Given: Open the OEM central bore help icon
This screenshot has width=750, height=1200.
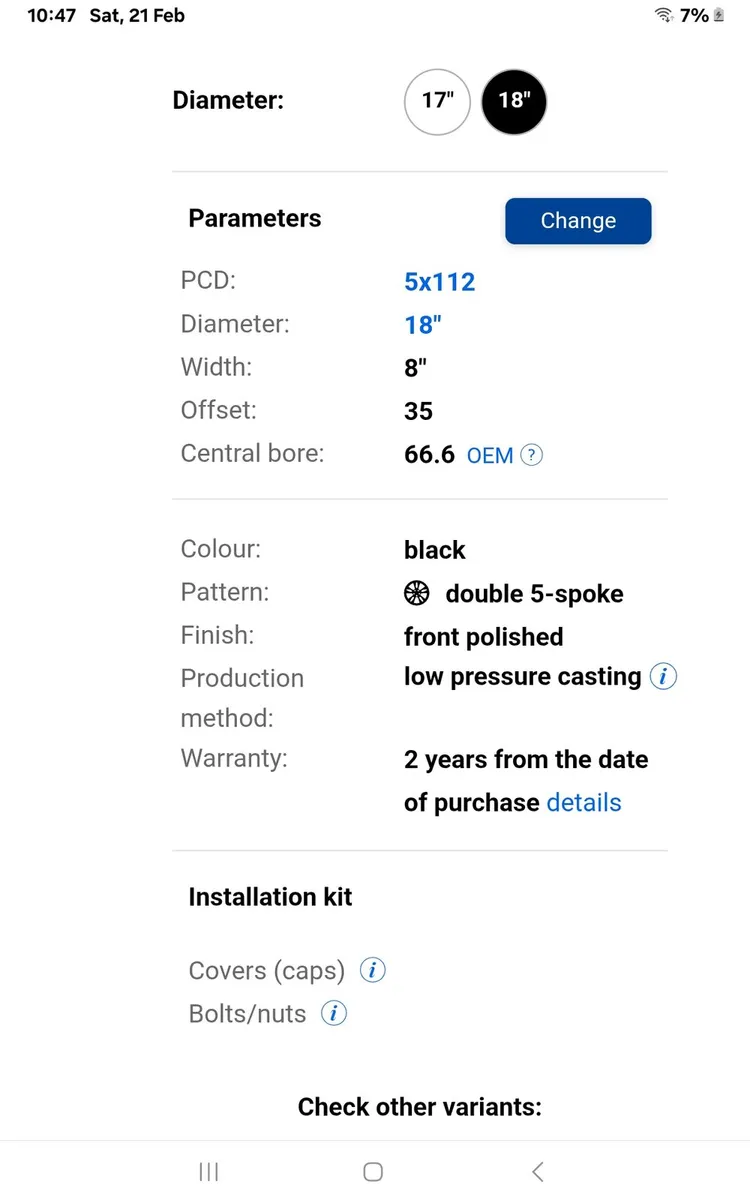Looking at the screenshot, I should coord(532,455).
